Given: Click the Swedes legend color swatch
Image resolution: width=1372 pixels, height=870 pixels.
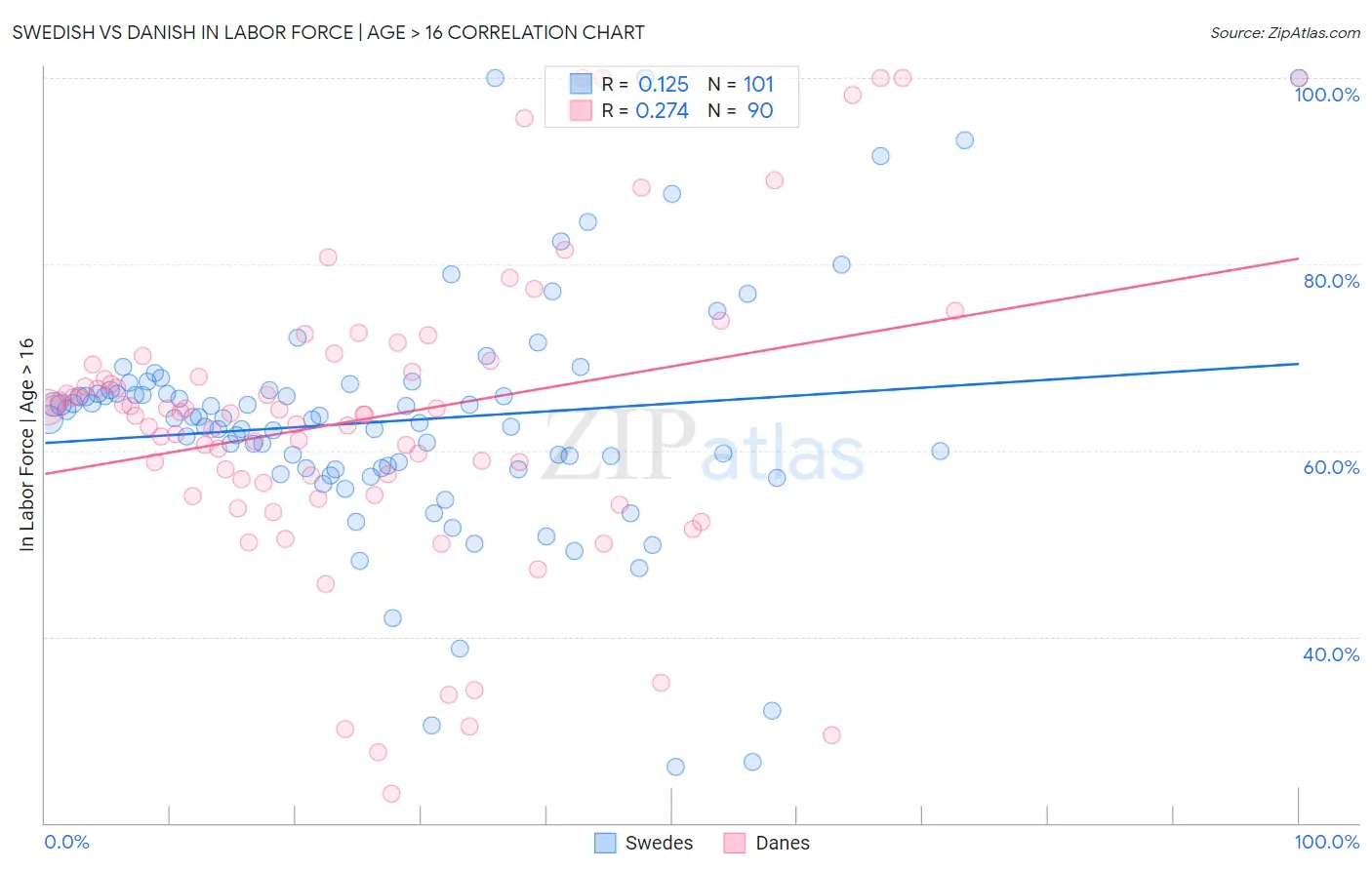Looking at the screenshot, I should [x=605, y=843].
